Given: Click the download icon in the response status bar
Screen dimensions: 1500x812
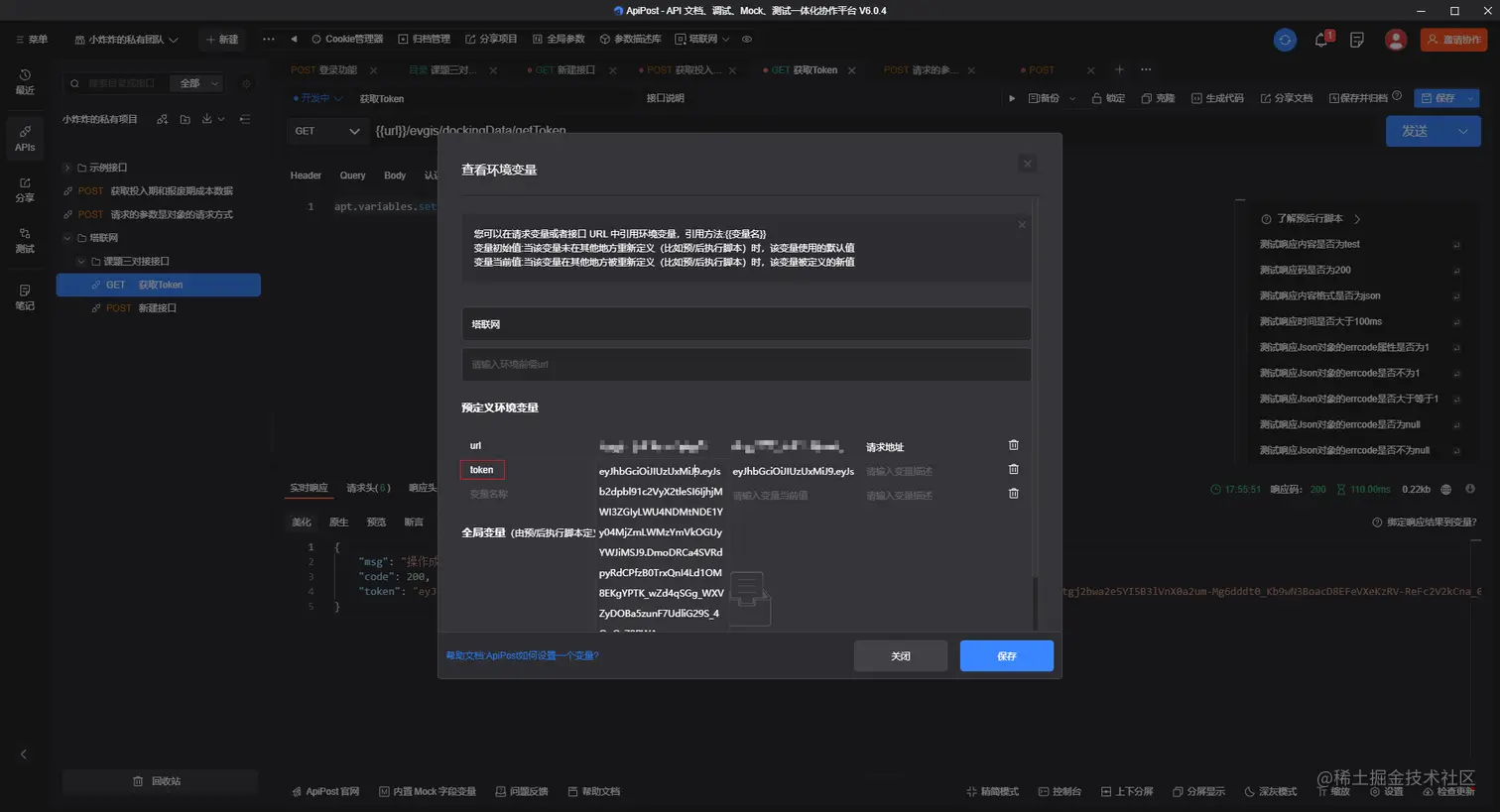Looking at the screenshot, I should click(x=1470, y=489).
